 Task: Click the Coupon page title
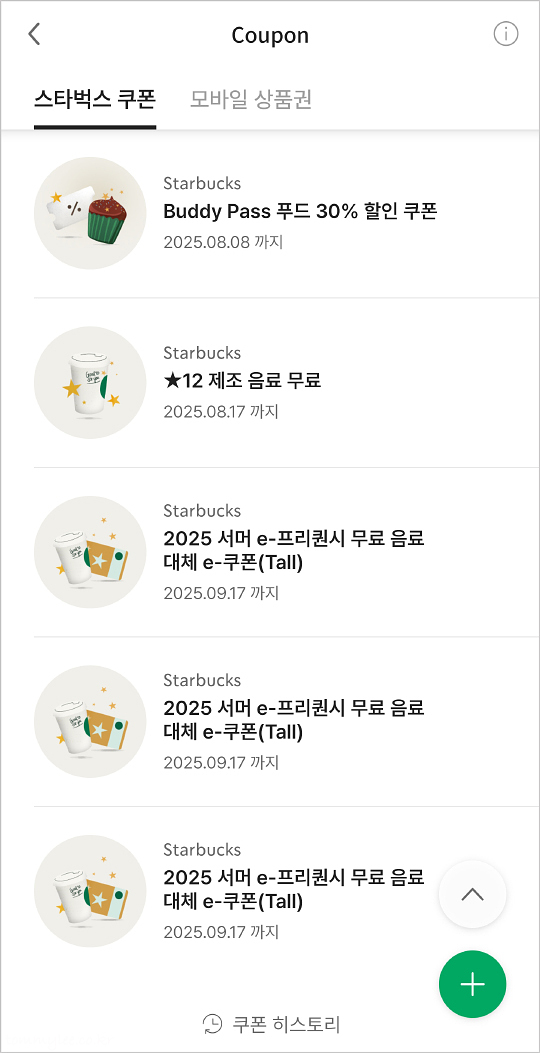point(270,35)
